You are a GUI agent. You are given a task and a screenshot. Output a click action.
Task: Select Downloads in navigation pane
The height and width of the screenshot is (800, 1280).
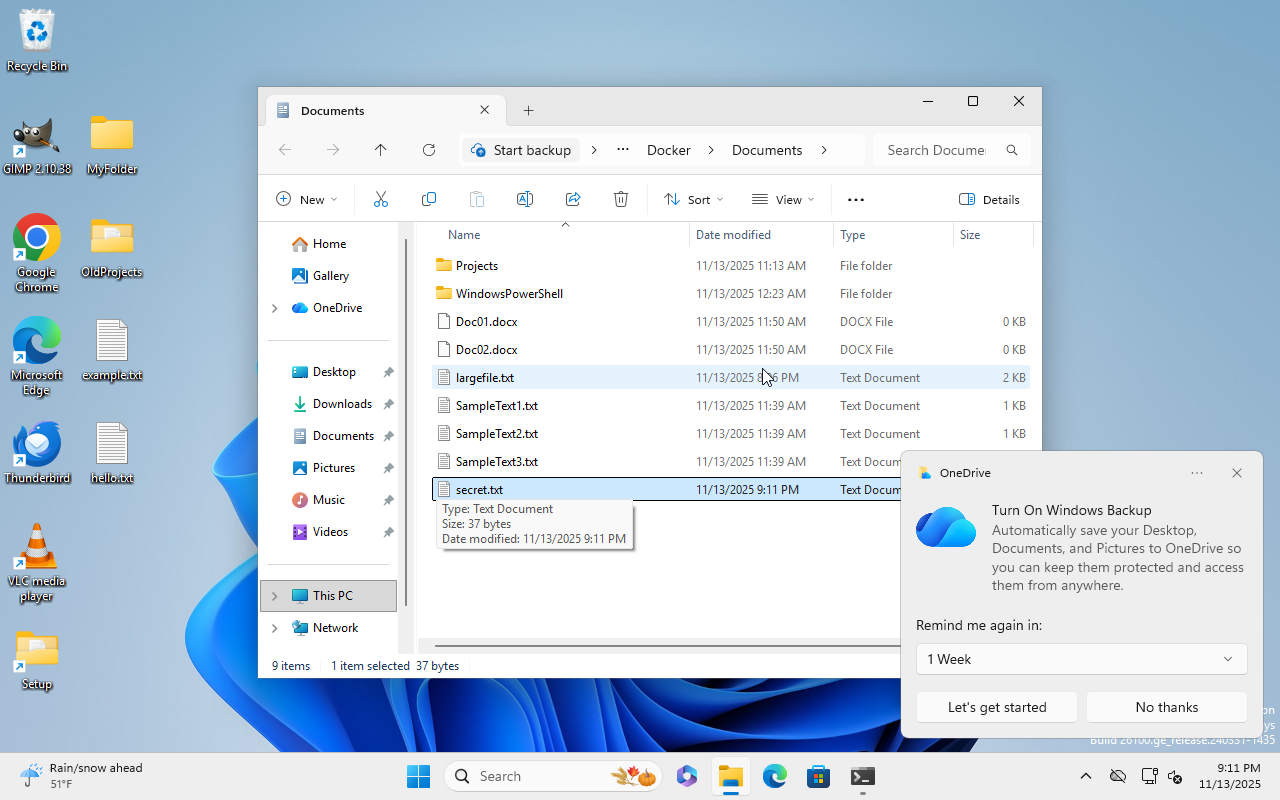pos(342,404)
